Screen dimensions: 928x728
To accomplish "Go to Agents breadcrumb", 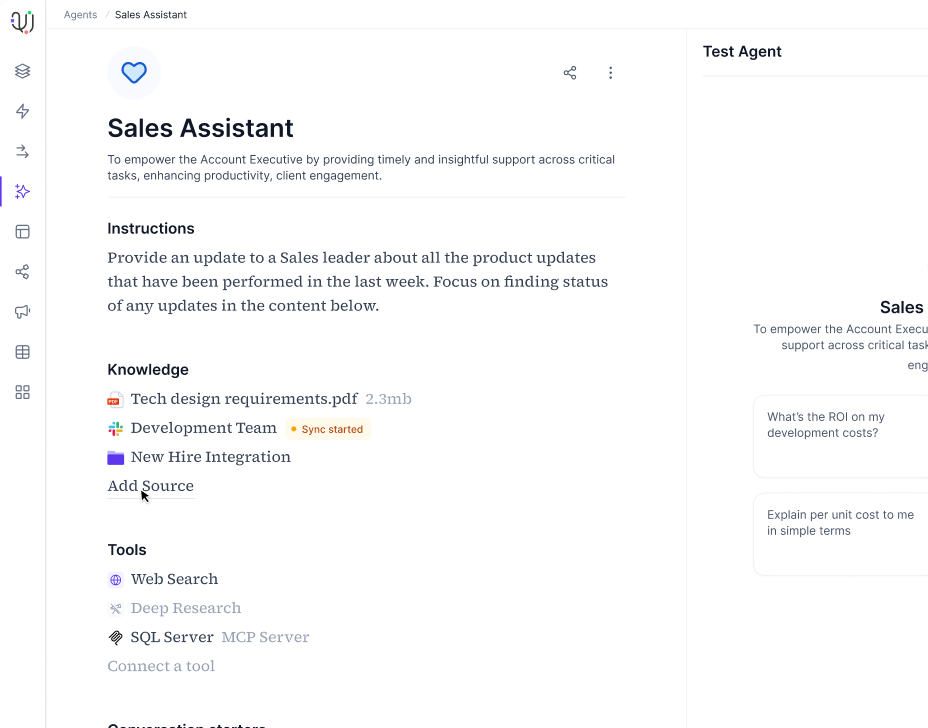I will click(x=80, y=15).
